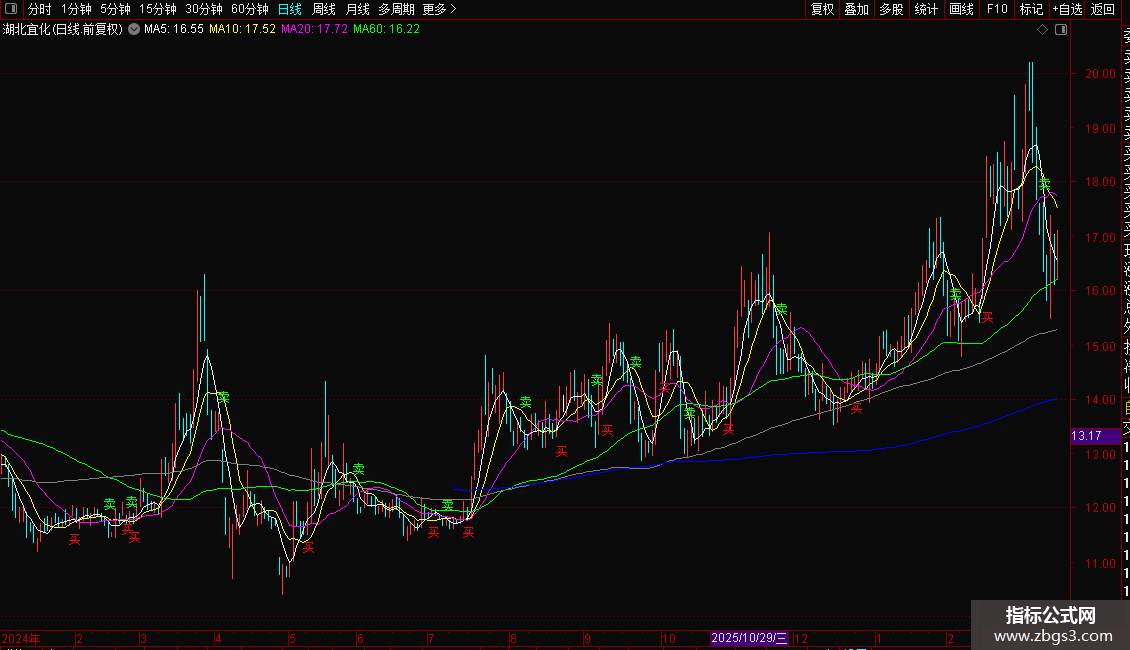Image resolution: width=1130 pixels, height=650 pixels.
Task: Click the diamond icon at top right
Action: point(1042,30)
